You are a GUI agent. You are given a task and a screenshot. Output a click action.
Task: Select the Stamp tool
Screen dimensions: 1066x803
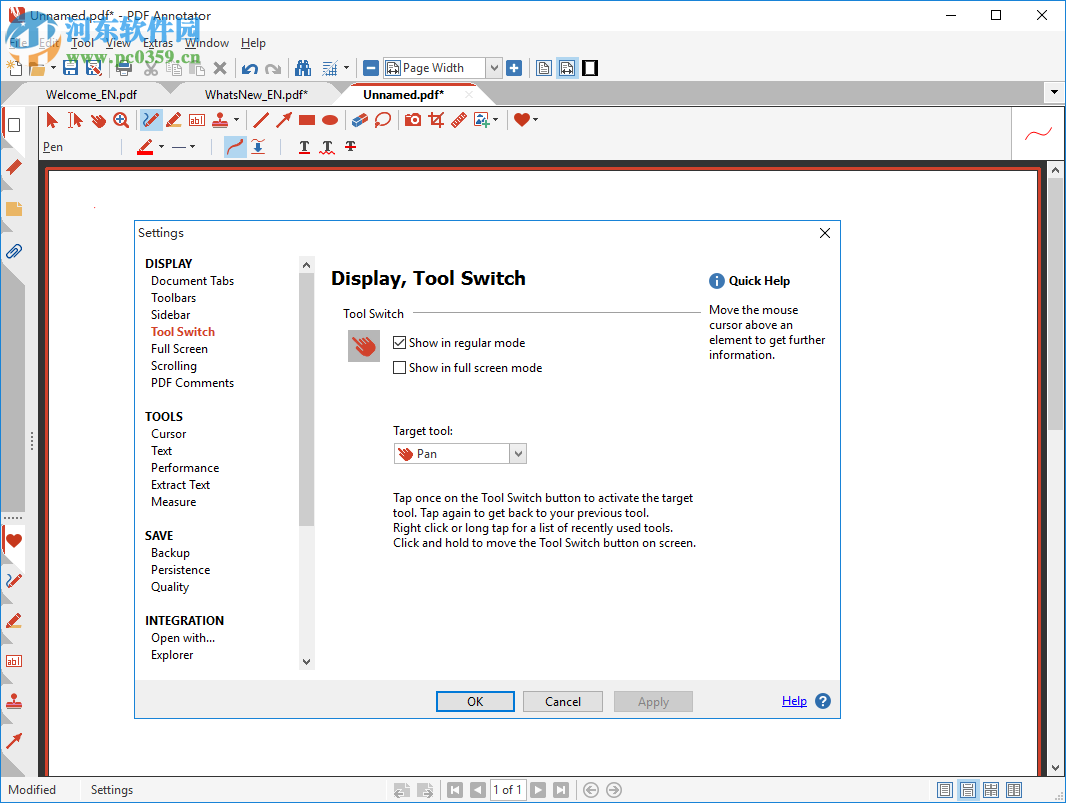221,119
